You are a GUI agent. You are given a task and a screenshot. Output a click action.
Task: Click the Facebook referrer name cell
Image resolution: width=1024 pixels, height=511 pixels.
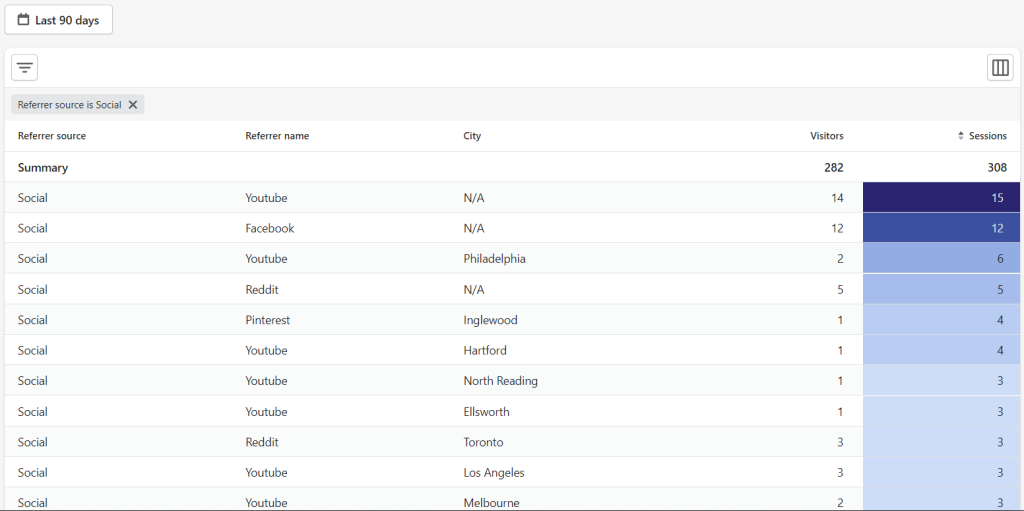pyautogui.click(x=270, y=228)
